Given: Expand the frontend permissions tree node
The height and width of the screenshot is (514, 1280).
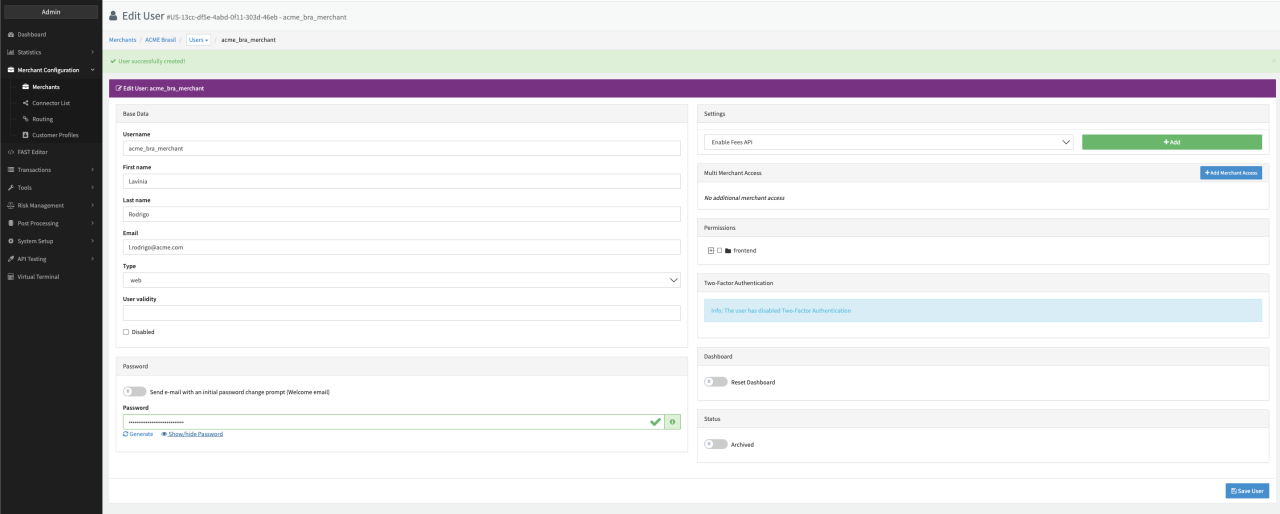Looking at the screenshot, I should [x=710, y=250].
